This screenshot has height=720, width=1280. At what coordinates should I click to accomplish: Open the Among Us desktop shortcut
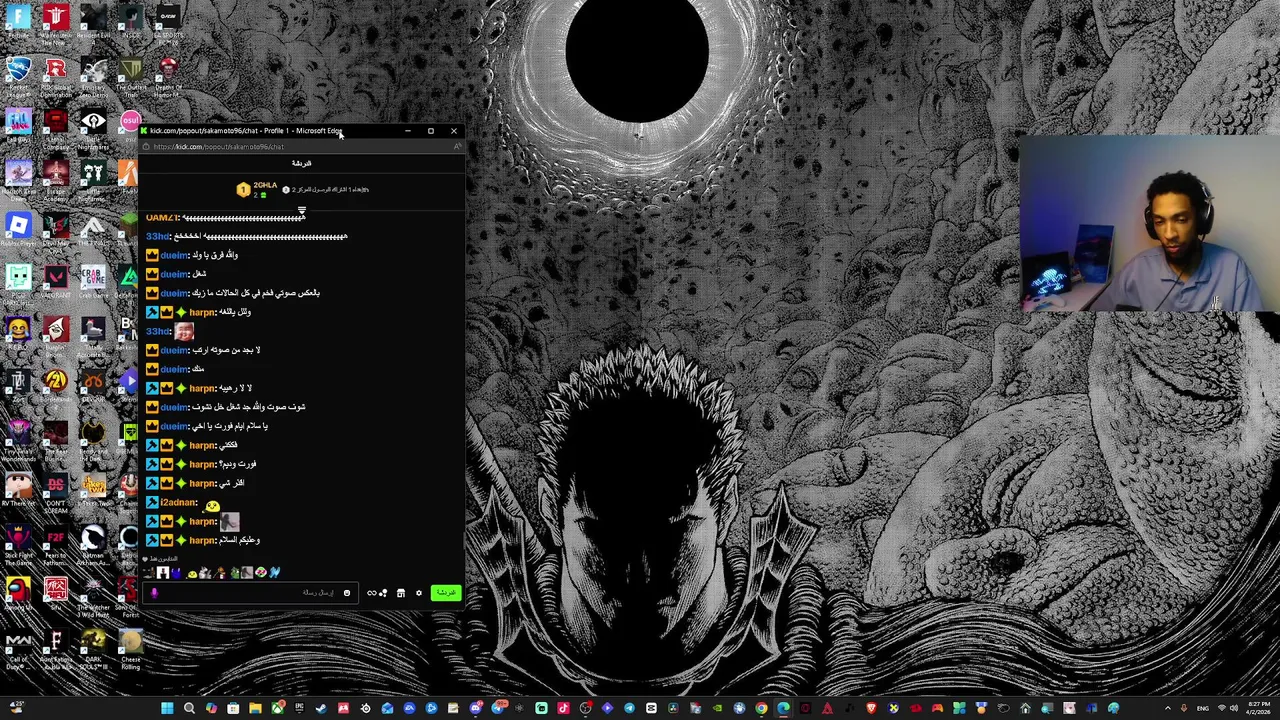tap(18, 592)
